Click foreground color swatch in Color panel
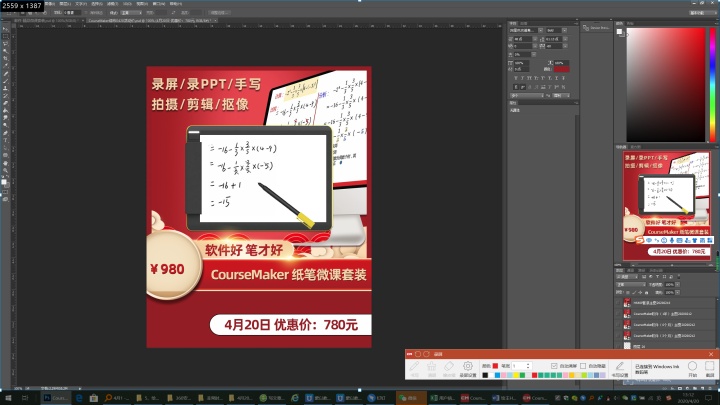 [x=619, y=31]
